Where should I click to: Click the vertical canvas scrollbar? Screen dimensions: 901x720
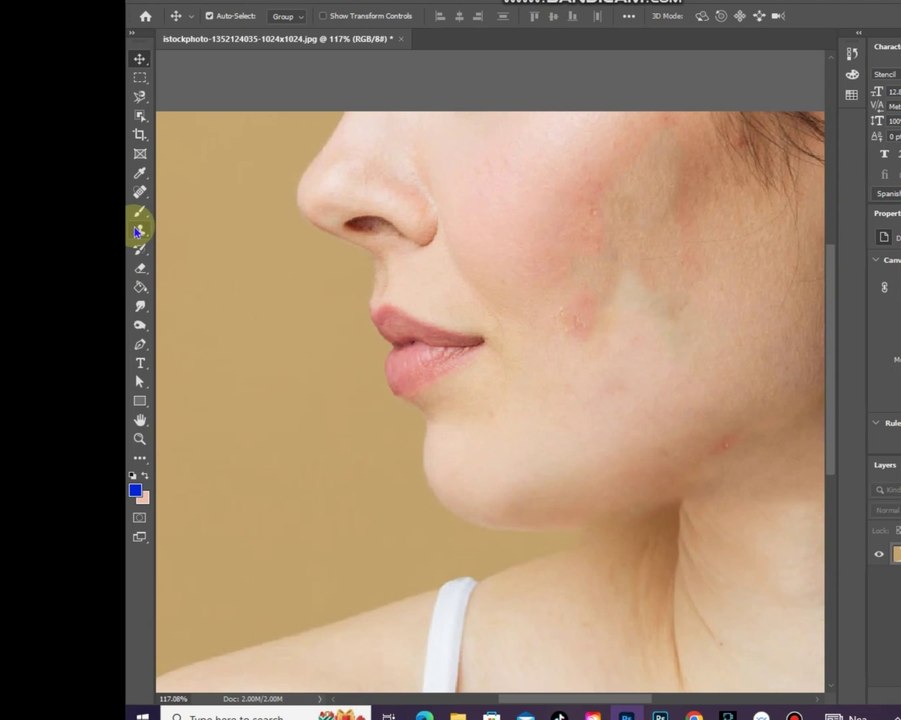pos(830,360)
